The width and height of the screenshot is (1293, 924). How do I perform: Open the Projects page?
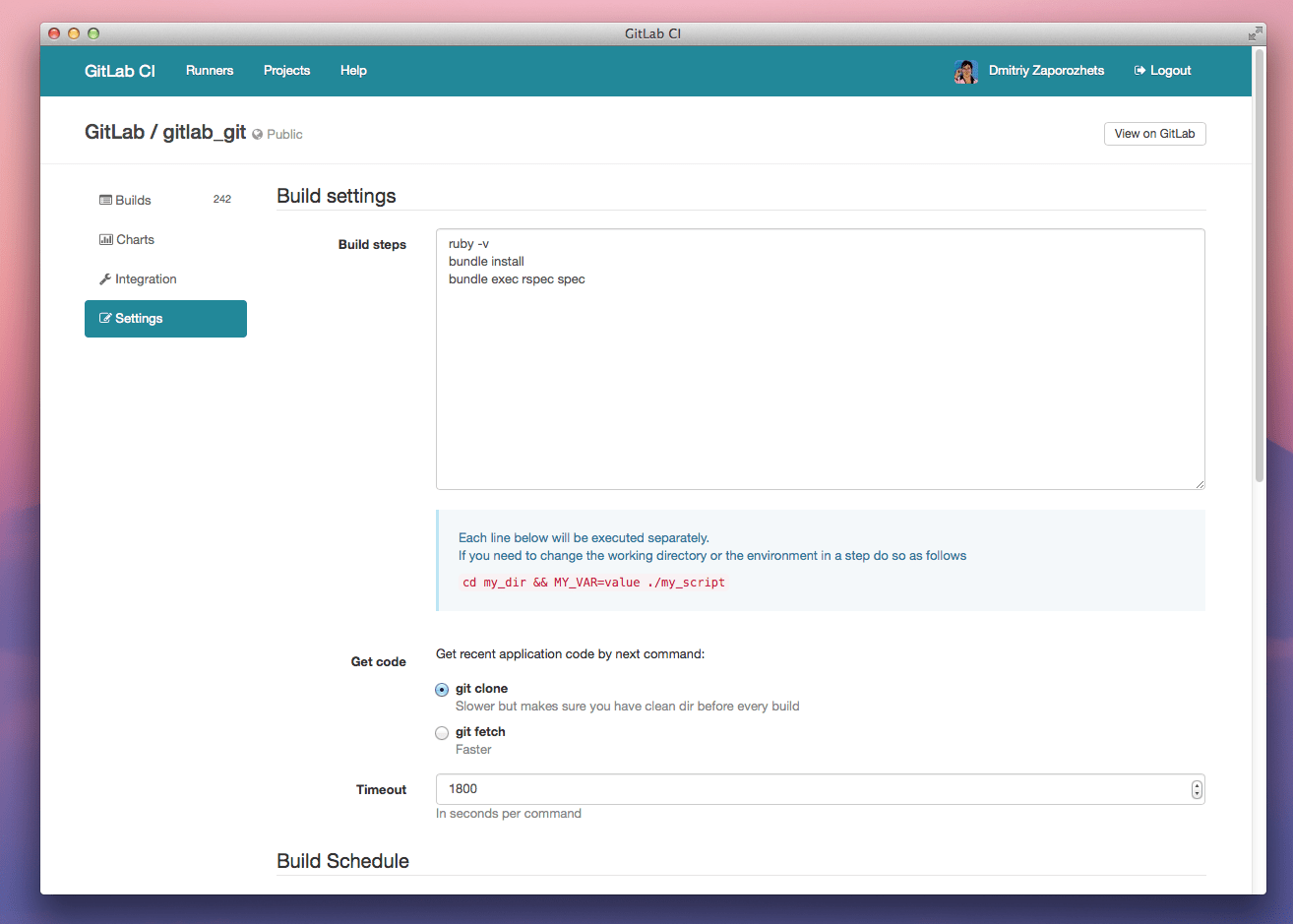286,71
